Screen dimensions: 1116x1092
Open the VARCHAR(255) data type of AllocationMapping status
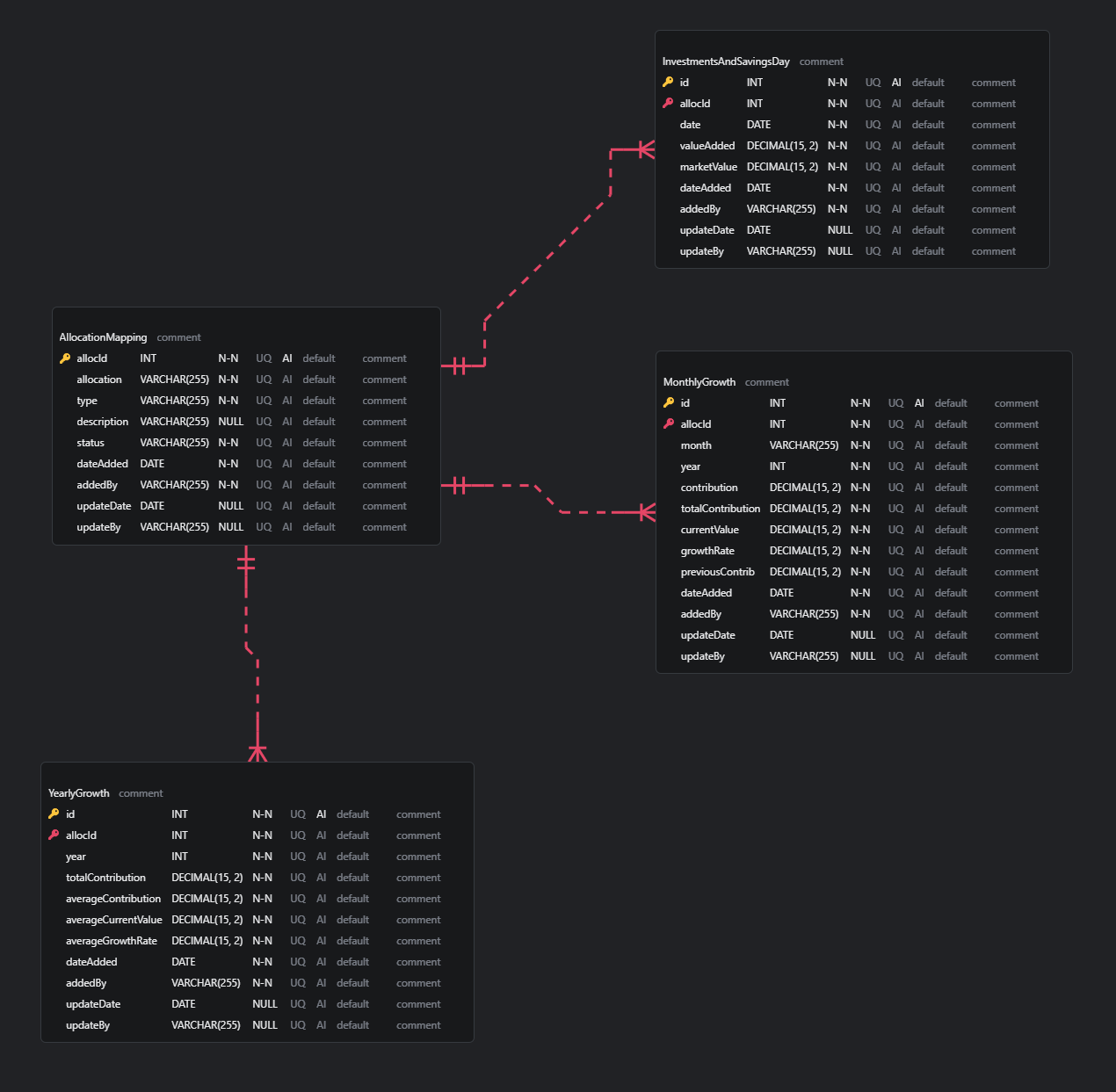pos(174,443)
